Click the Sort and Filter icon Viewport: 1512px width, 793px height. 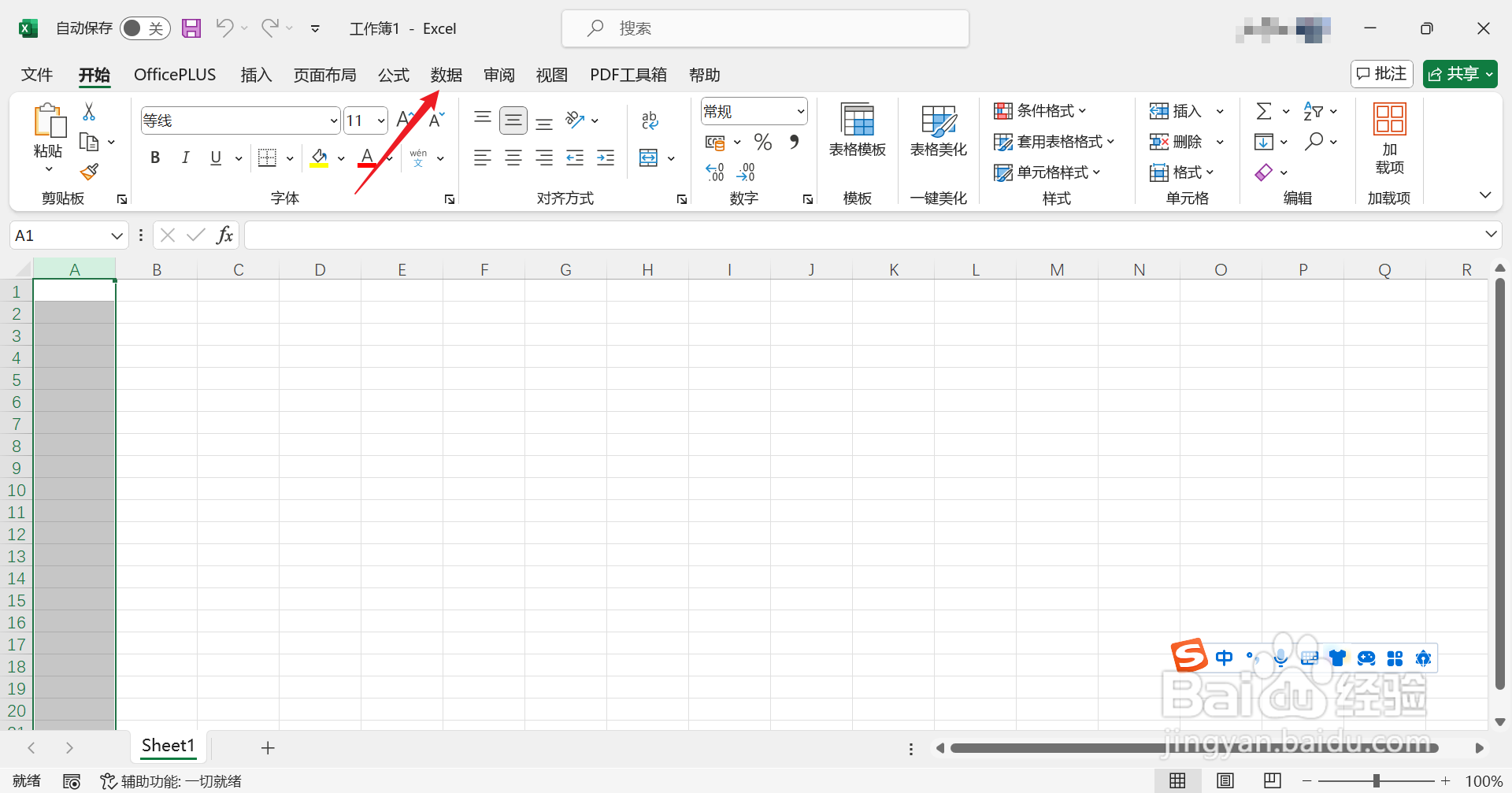pos(1313,111)
